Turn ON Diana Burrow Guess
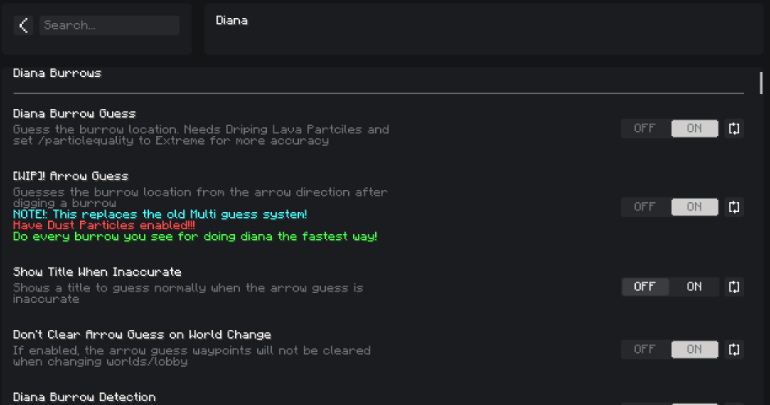The image size is (770, 405). tap(694, 128)
